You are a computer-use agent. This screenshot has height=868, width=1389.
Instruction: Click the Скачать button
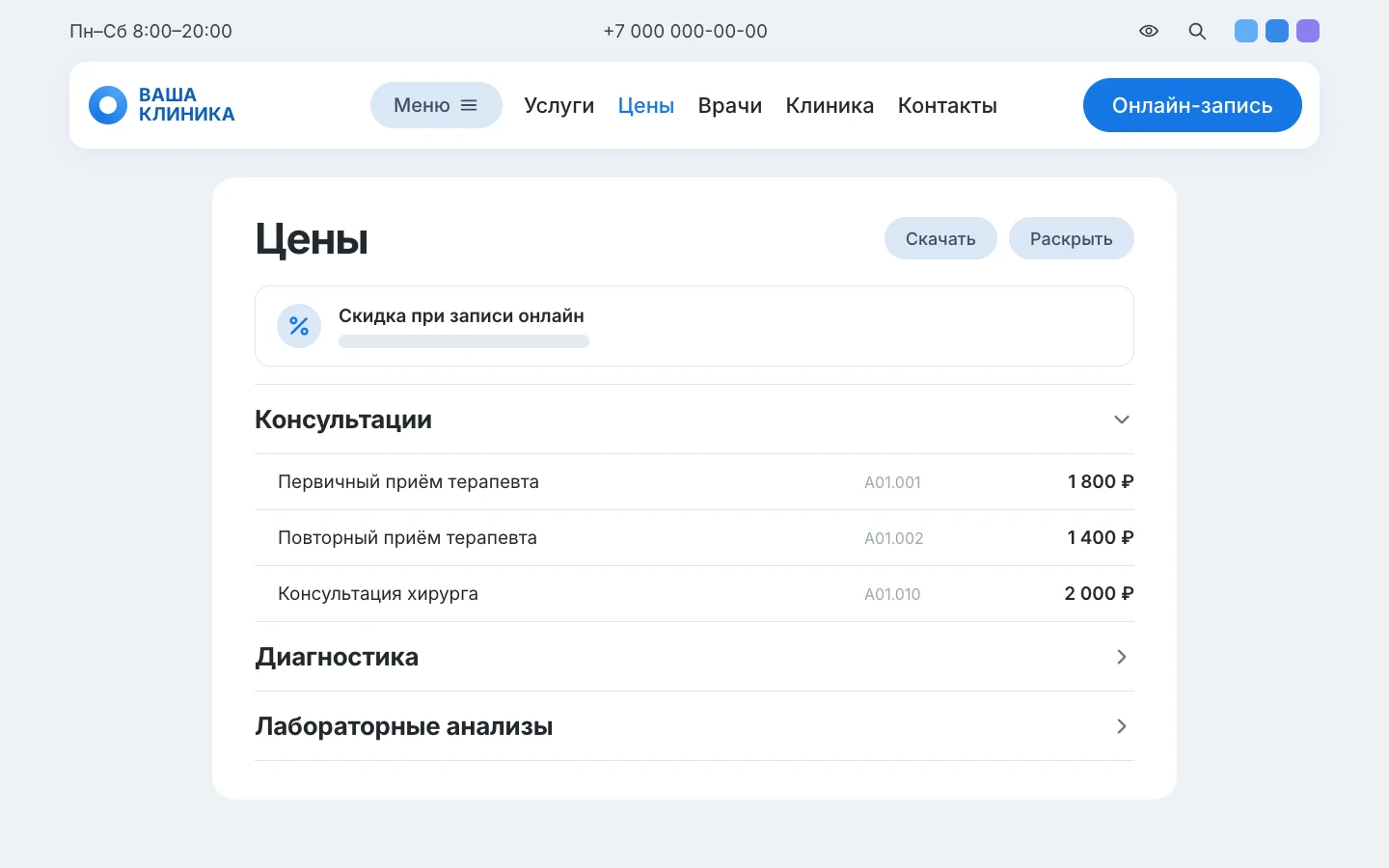pos(940,238)
